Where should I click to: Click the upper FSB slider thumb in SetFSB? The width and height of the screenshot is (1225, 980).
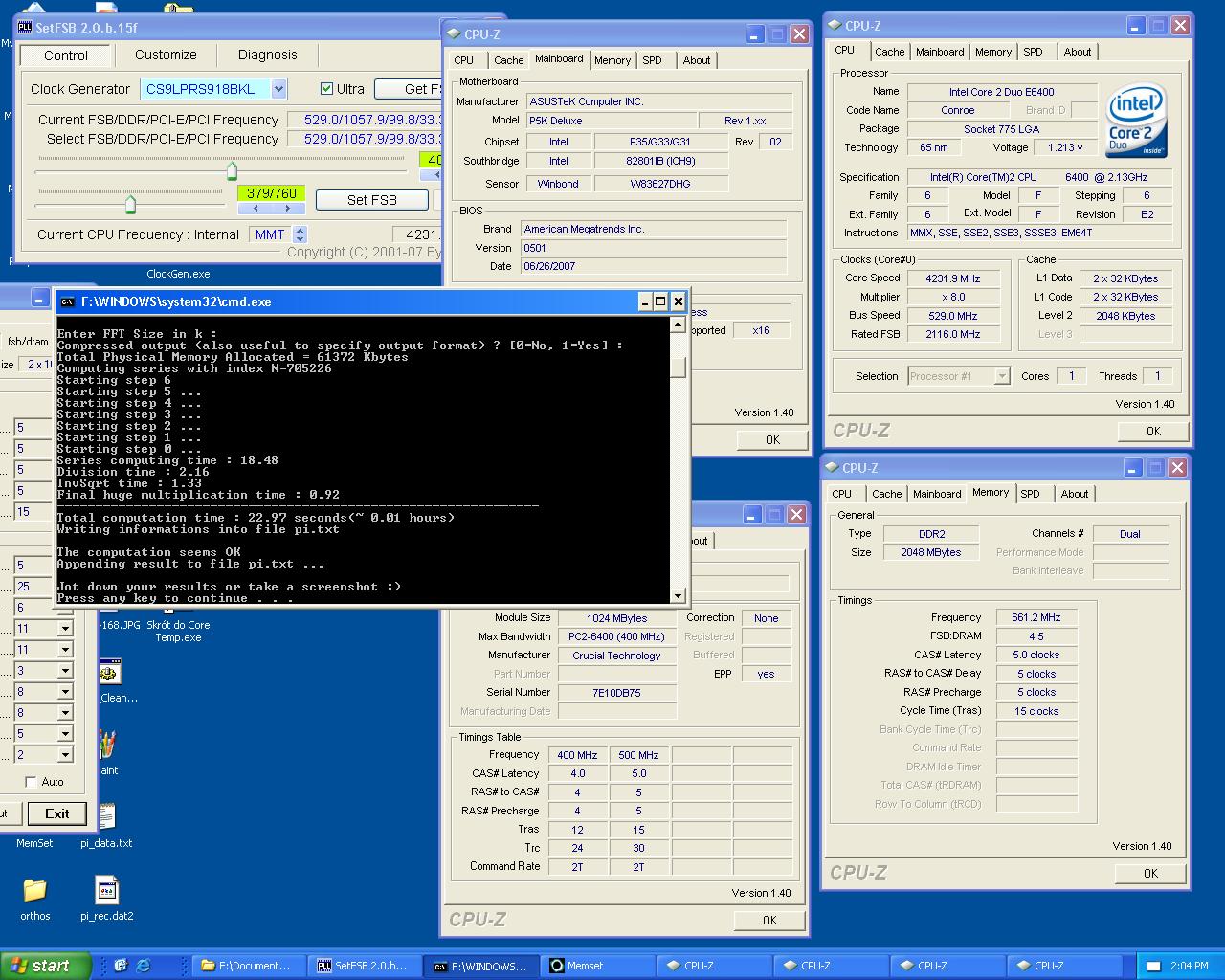(x=232, y=171)
